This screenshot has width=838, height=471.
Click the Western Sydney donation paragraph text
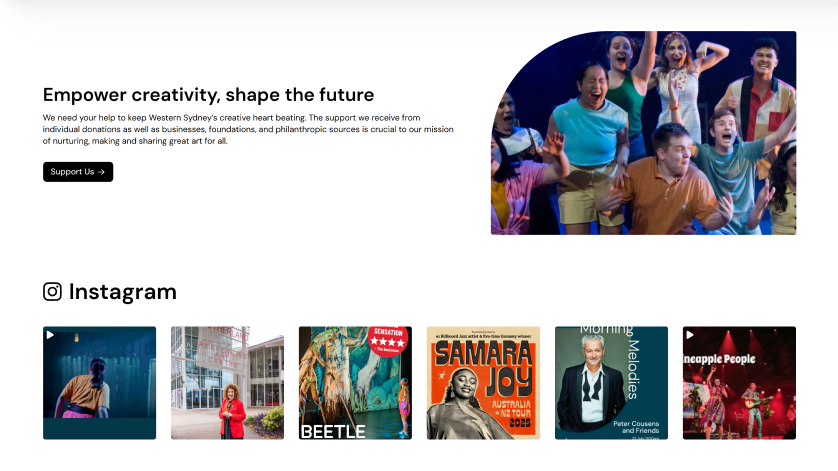[248, 129]
